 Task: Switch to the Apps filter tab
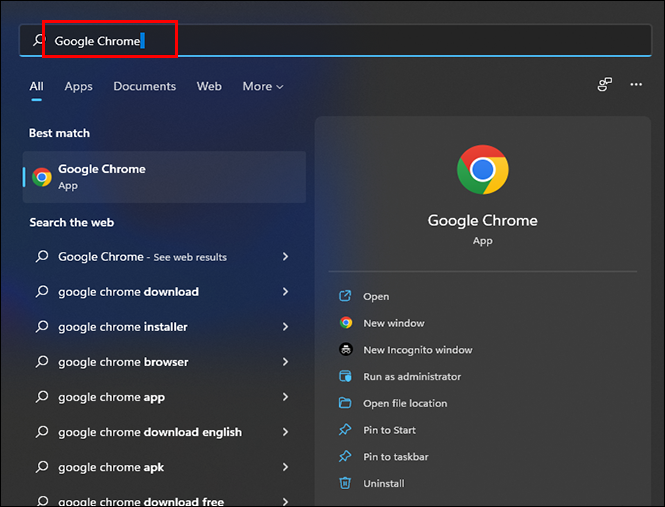click(78, 87)
